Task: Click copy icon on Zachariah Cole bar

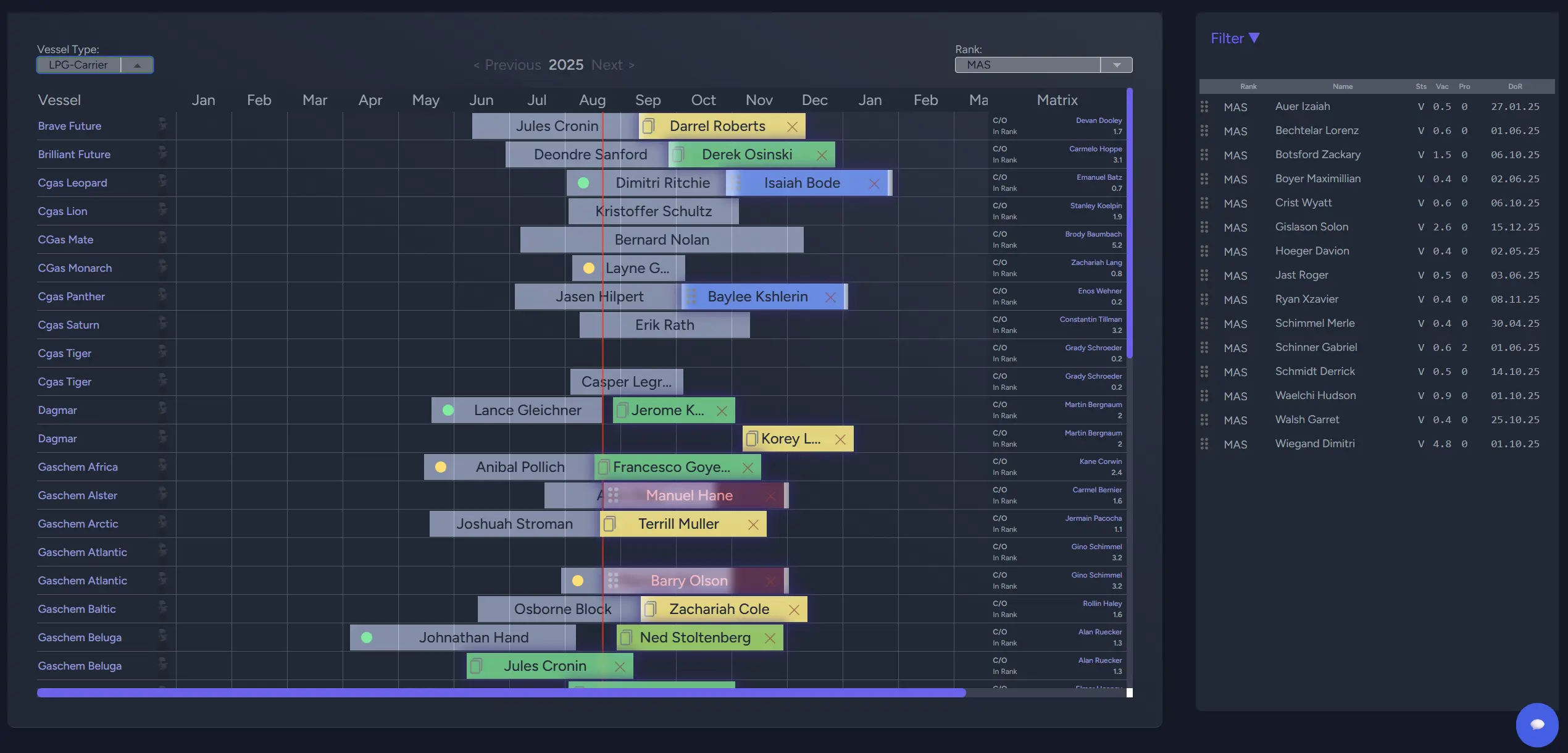Action: [649, 610]
